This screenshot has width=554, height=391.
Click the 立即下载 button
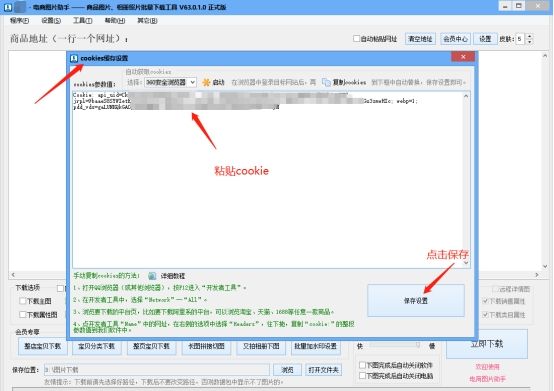[487, 344]
